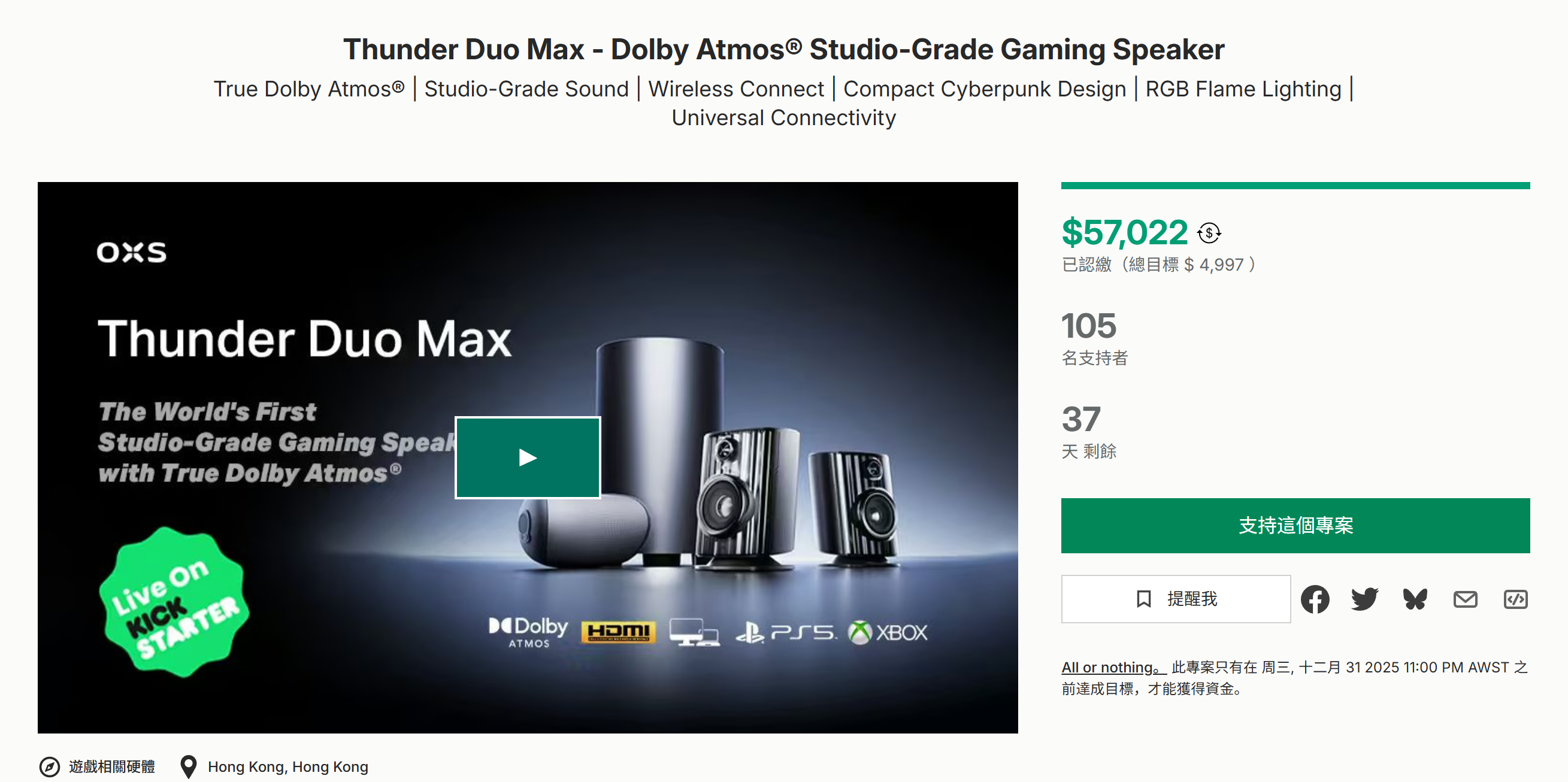Click the bookmark icon inside 提醒我 button

(x=1144, y=599)
